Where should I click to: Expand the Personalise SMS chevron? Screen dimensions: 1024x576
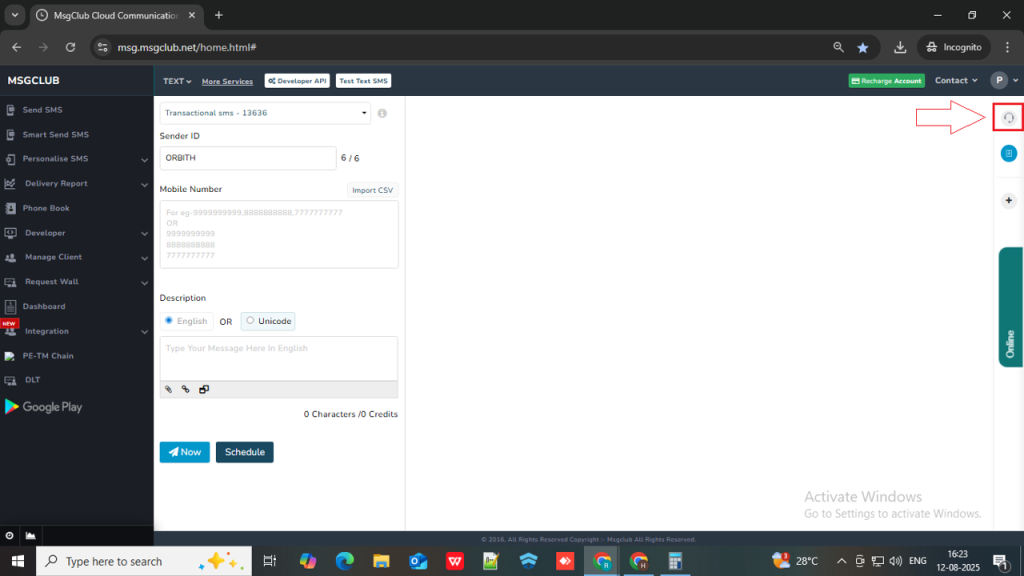tap(144, 160)
